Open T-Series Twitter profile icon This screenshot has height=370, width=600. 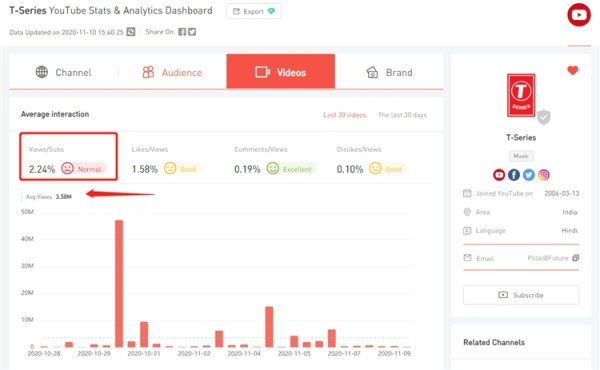[x=528, y=175]
